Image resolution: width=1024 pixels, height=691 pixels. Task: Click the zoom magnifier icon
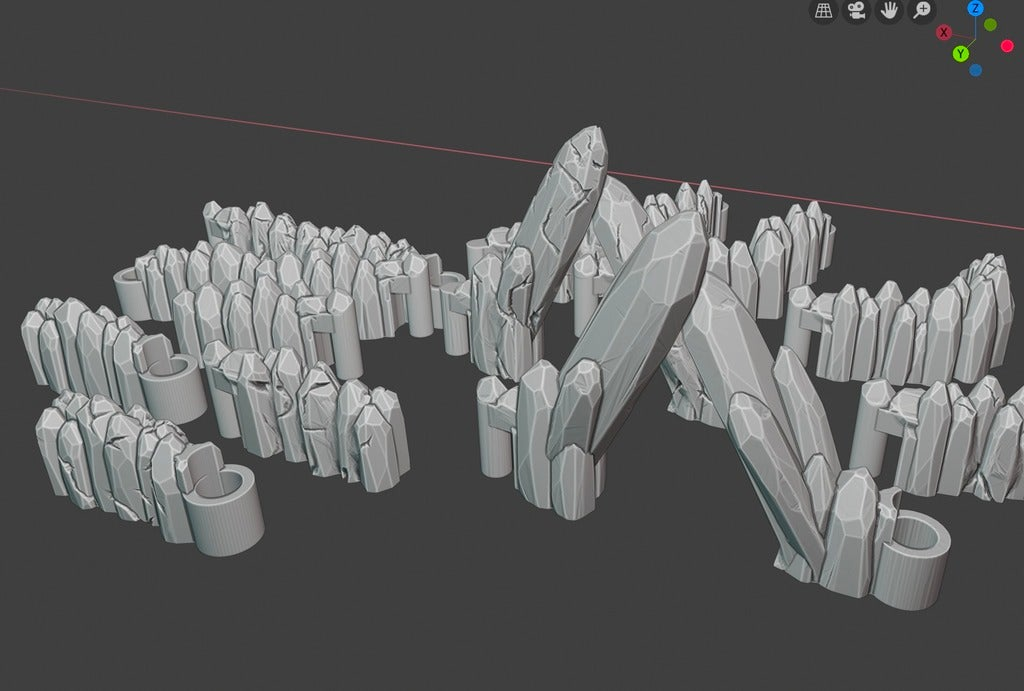pos(922,10)
